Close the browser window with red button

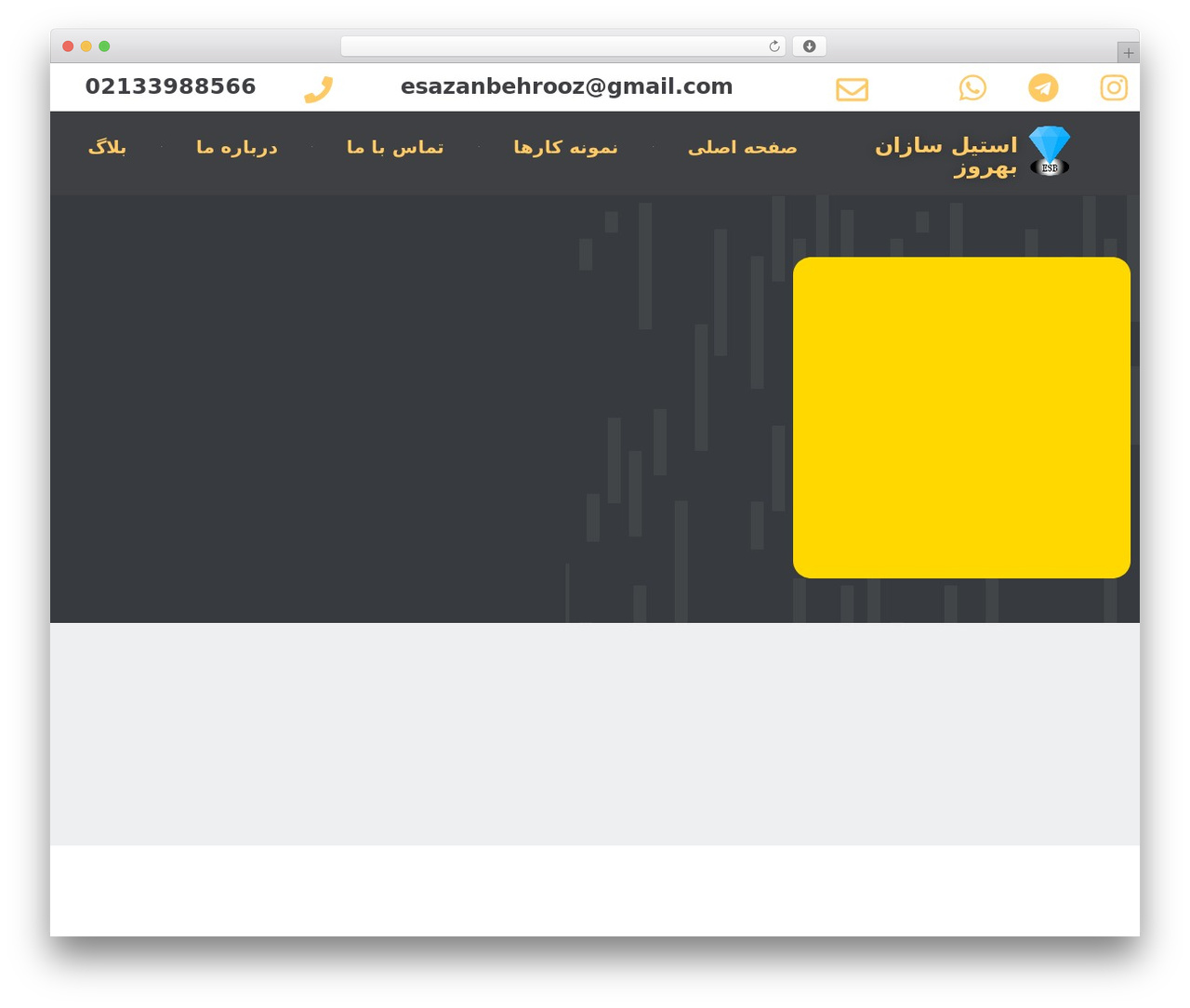68,46
